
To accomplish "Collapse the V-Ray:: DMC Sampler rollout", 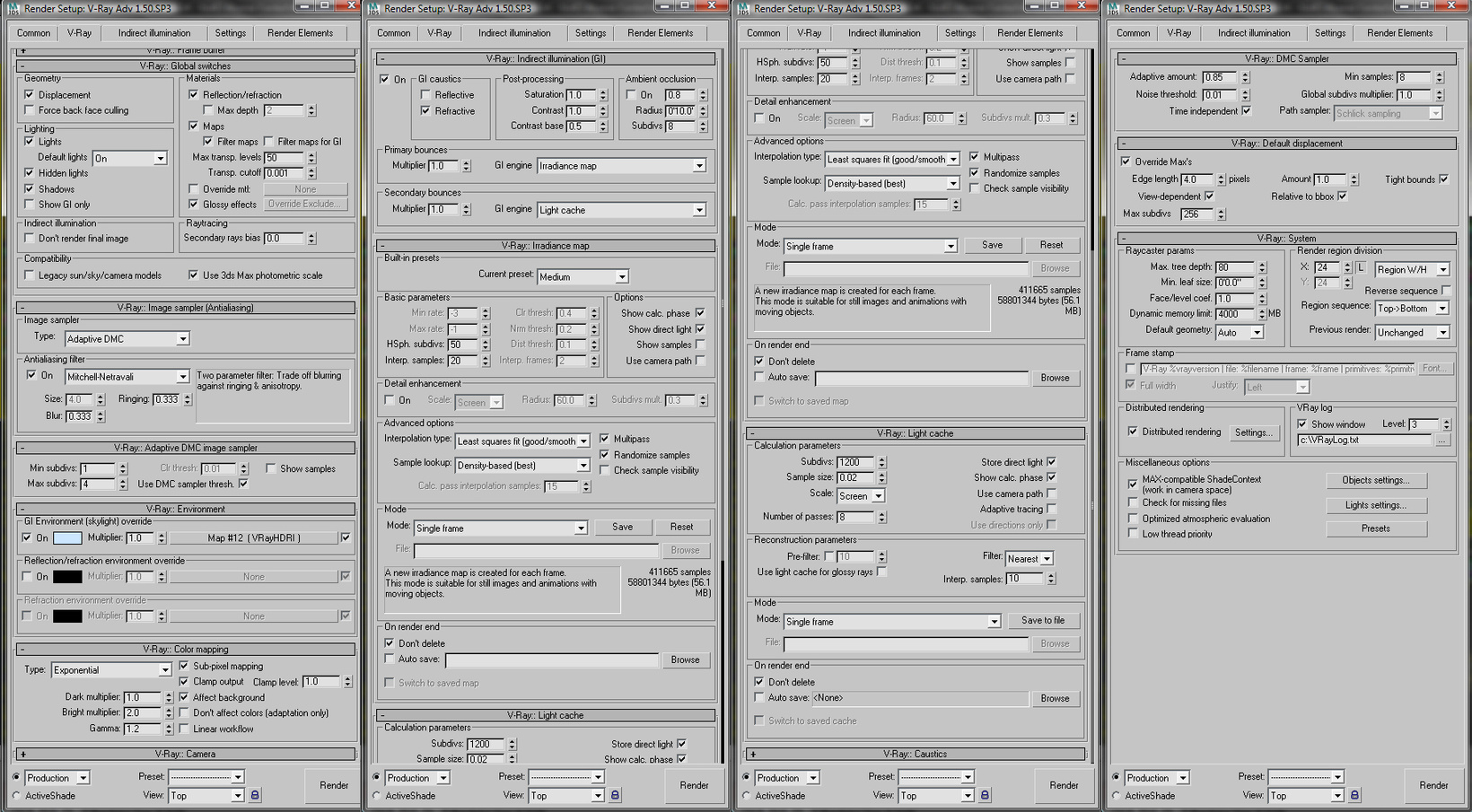I will [x=1287, y=59].
